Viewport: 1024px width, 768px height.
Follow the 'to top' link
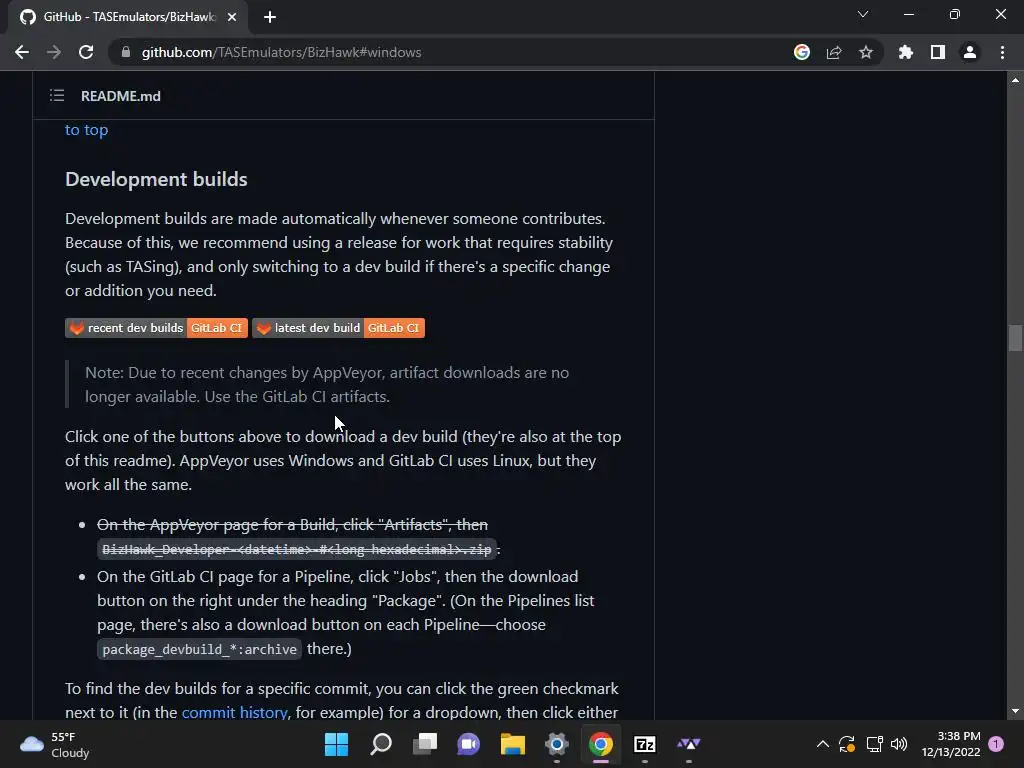tap(86, 129)
